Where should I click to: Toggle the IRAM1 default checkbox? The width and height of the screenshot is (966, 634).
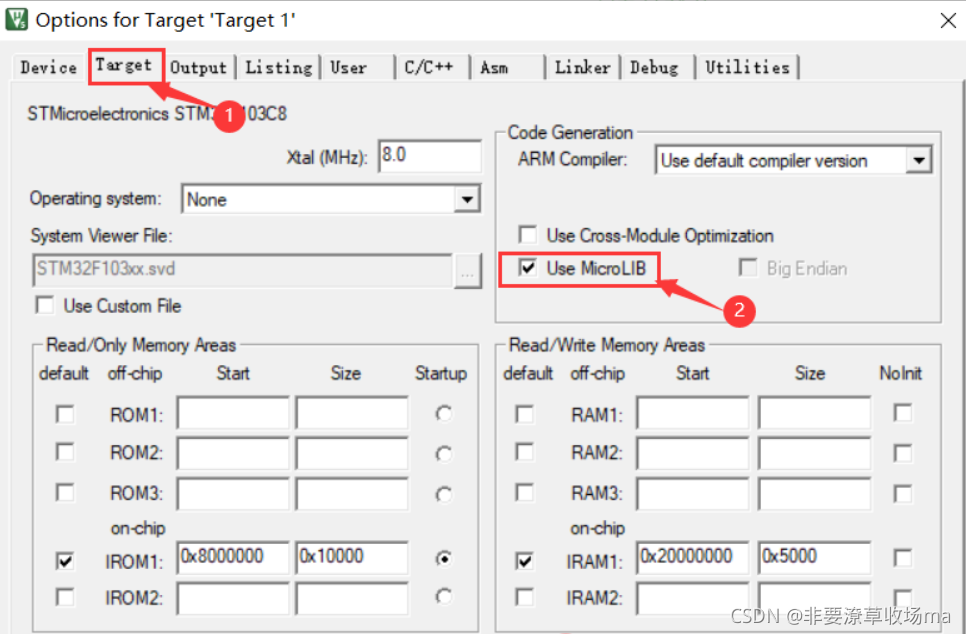[x=524, y=561]
